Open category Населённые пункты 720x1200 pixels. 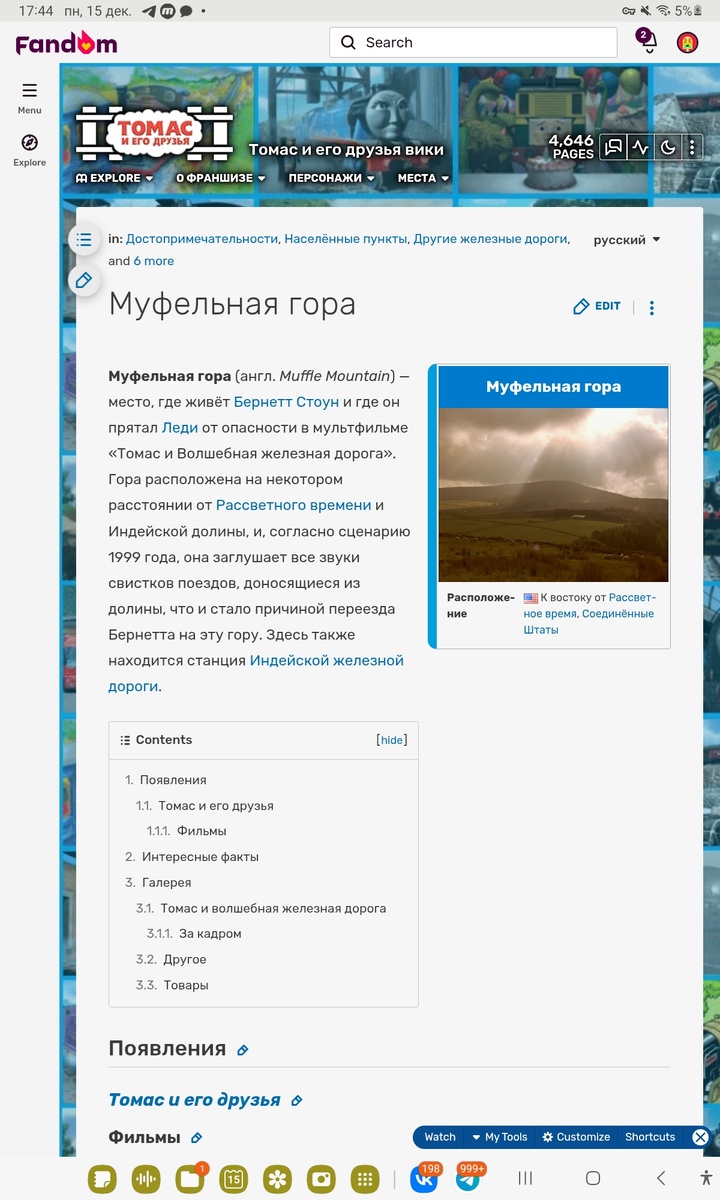pos(346,239)
